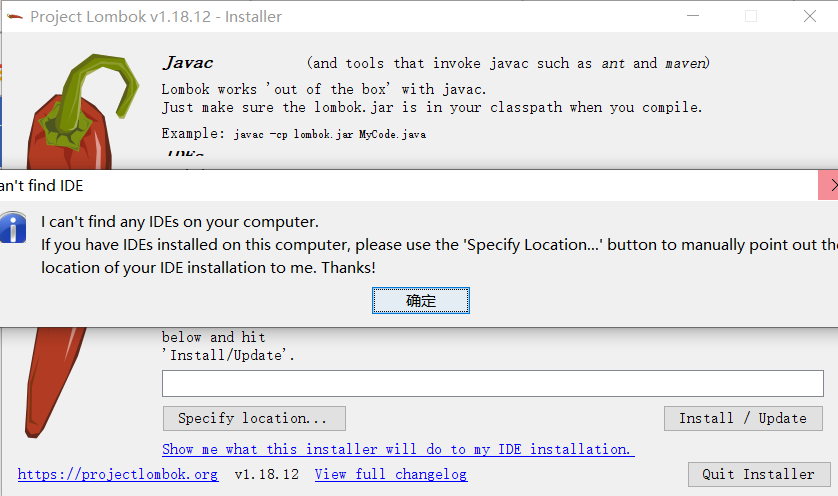Click the 'javac -cp lombok.jar MyCode.java' example text
838x496 pixels.
pyautogui.click(x=330, y=134)
